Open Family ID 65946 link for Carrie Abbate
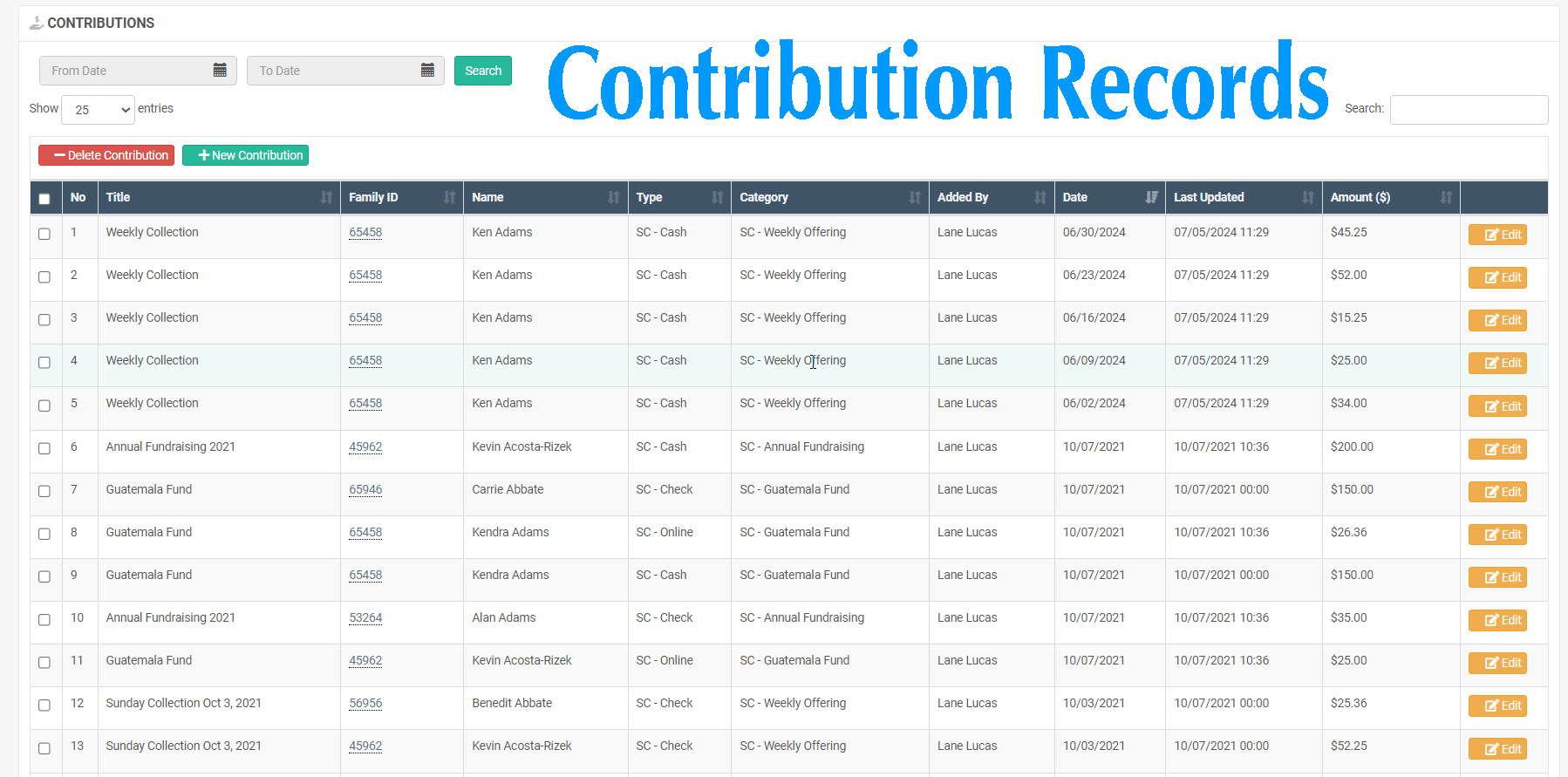1568x777 pixels. pyautogui.click(x=365, y=490)
